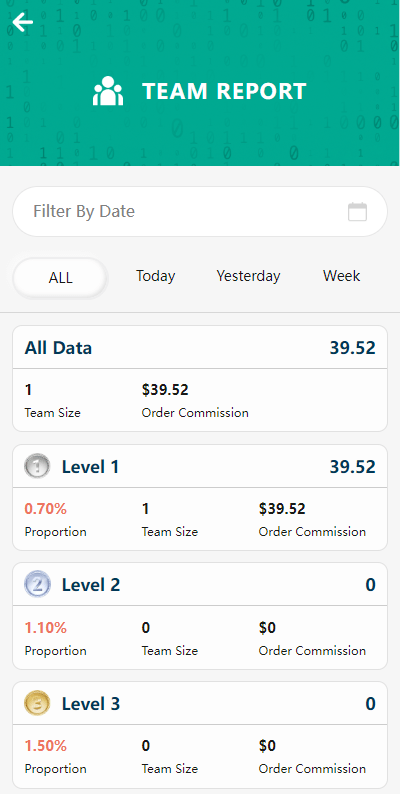Click the 1.10% proportion value
This screenshot has width=400, height=794.
(x=46, y=628)
